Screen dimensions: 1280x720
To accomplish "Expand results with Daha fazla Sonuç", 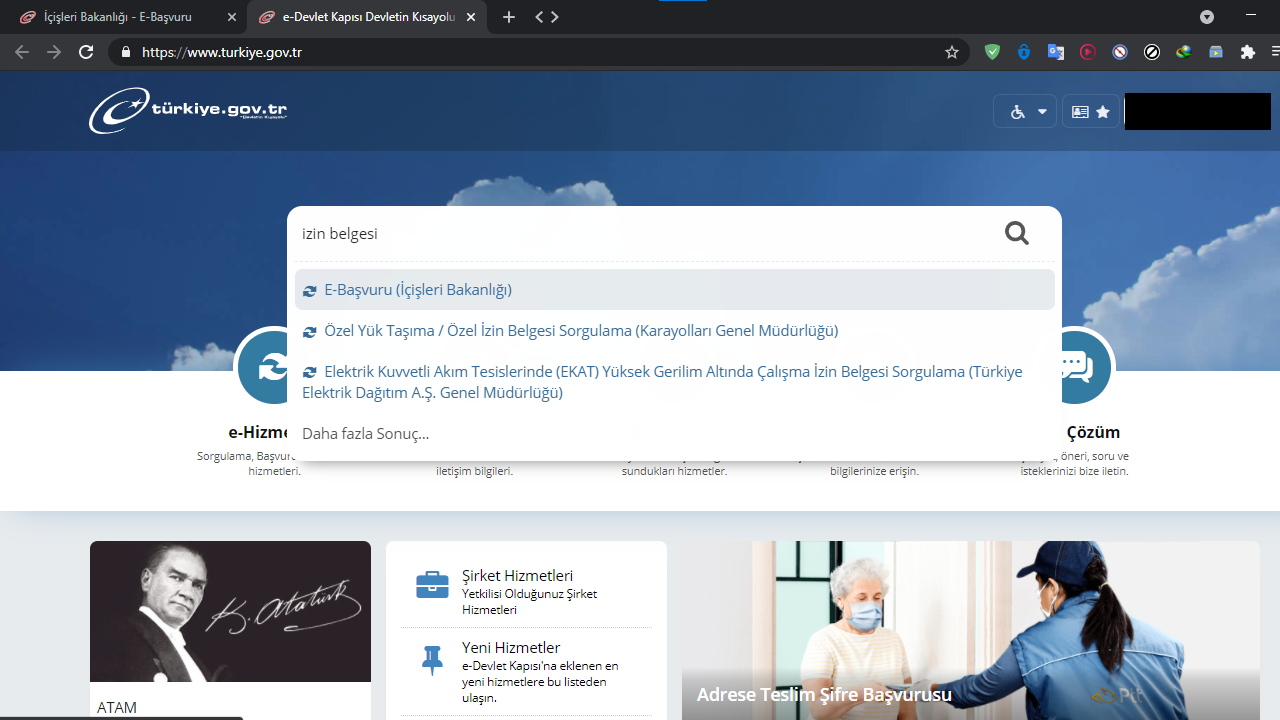I will [365, 433].
